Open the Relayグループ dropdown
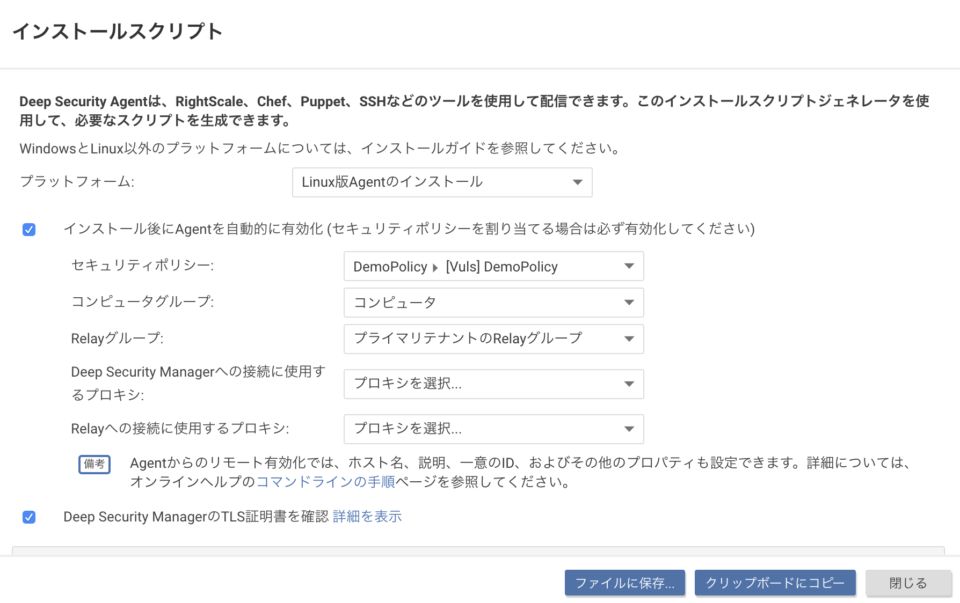 [x=493, y=339]
